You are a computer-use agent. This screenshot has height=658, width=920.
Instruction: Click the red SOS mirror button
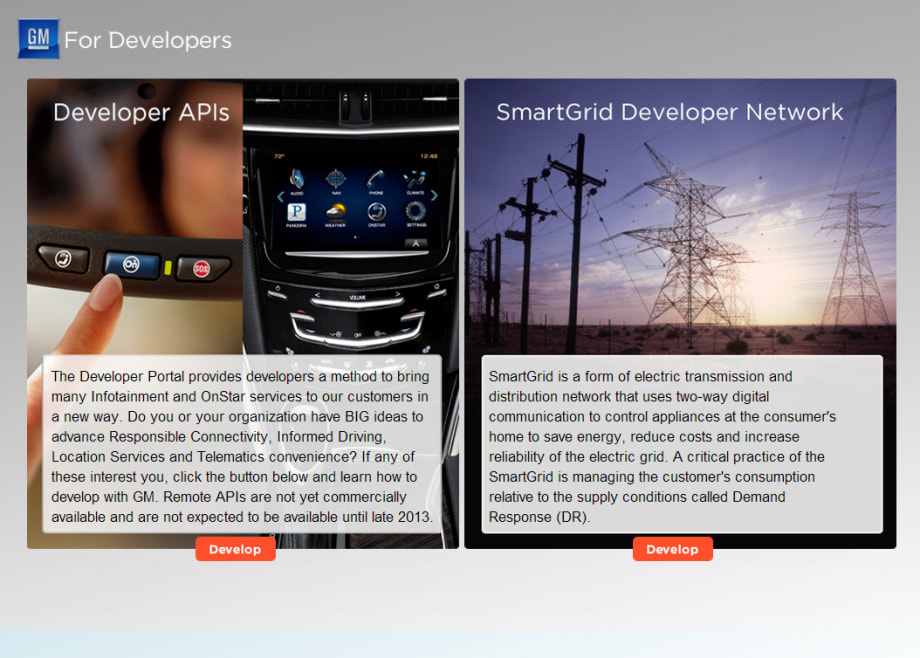pos(202,268)
